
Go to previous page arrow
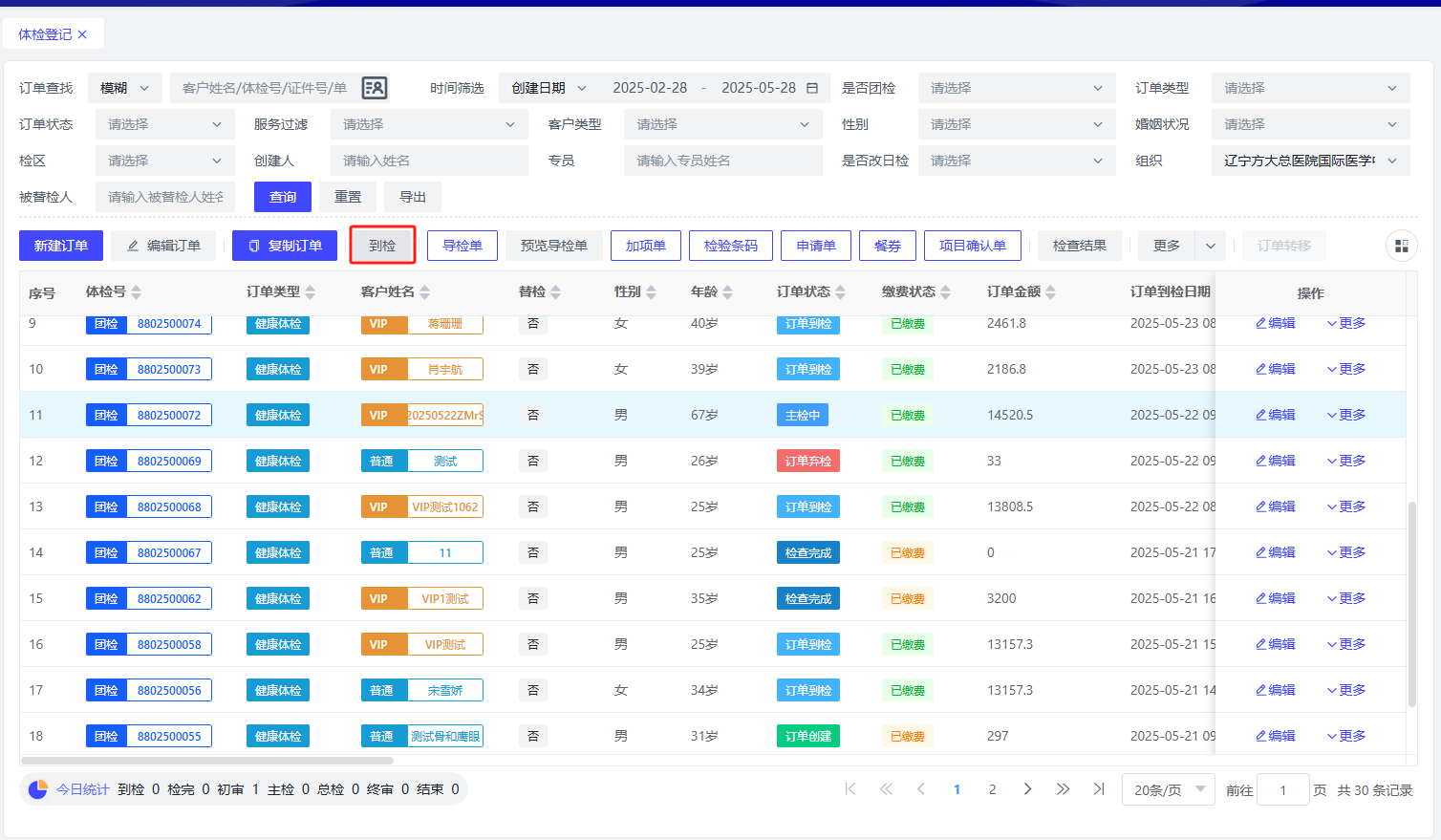pos(921,789)
